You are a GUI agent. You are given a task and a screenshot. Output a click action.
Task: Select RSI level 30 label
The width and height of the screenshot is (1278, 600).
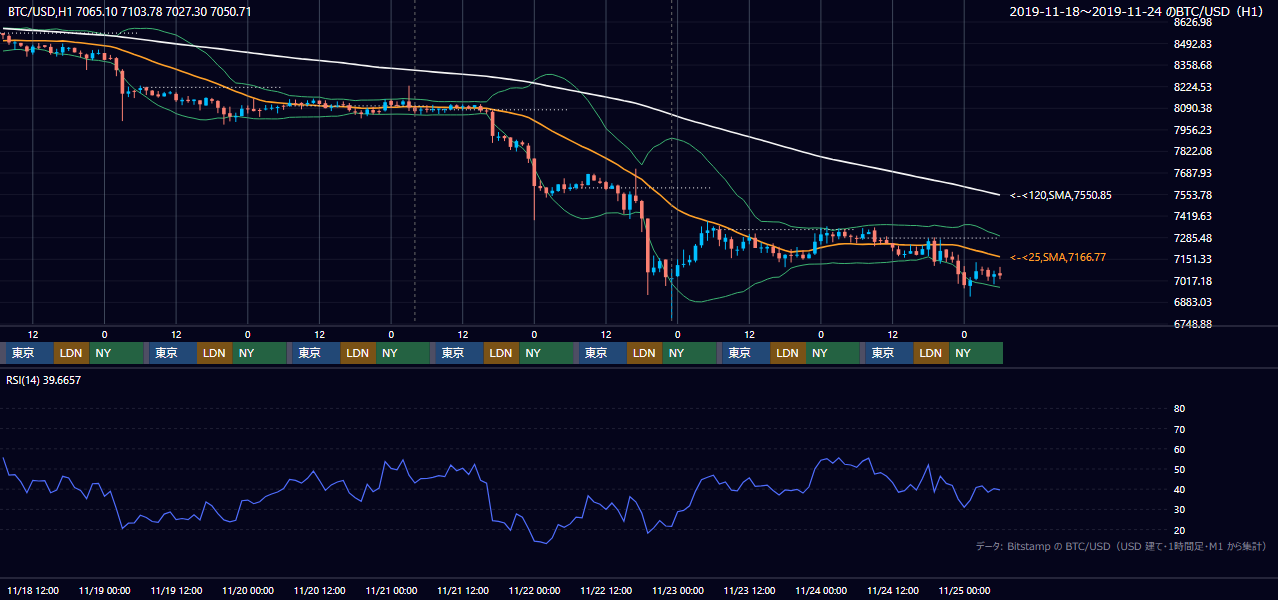pos(1179,510)
